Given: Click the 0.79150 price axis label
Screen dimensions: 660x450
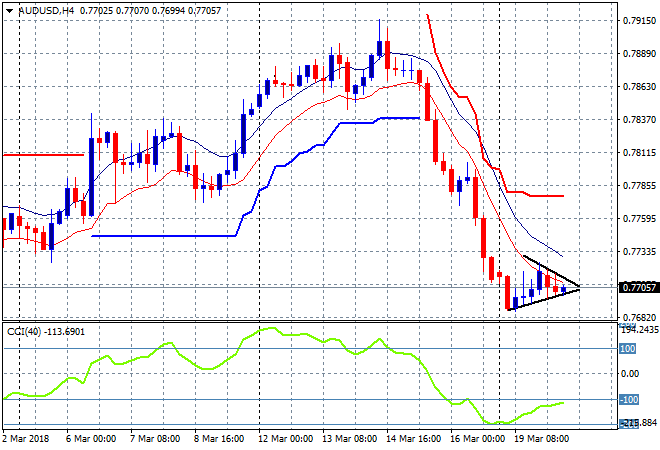Looking at the screenshot, I should [x=639, y=21].
